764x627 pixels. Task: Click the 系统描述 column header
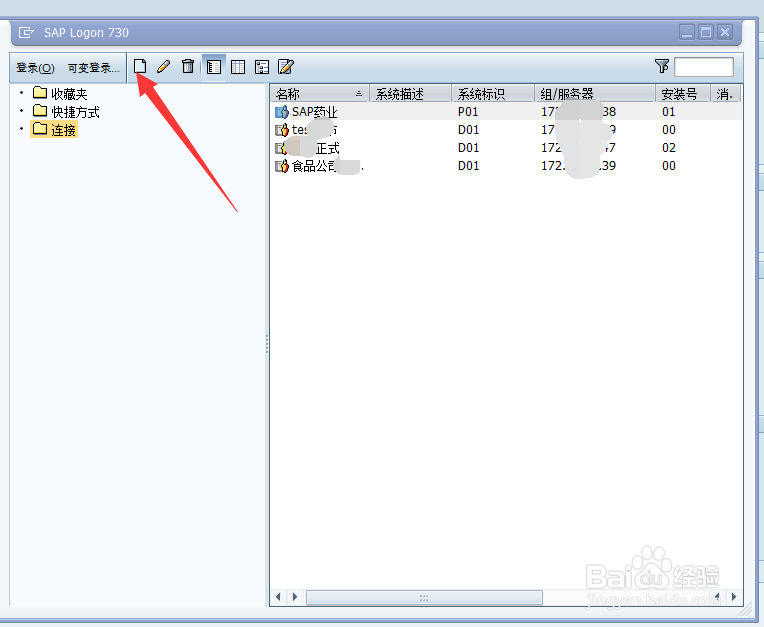[410, 94]
